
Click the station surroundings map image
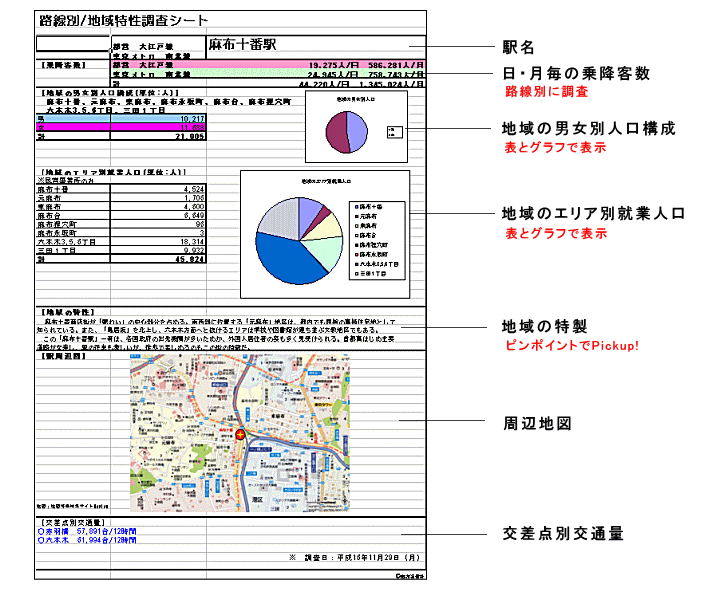point(240,433)
